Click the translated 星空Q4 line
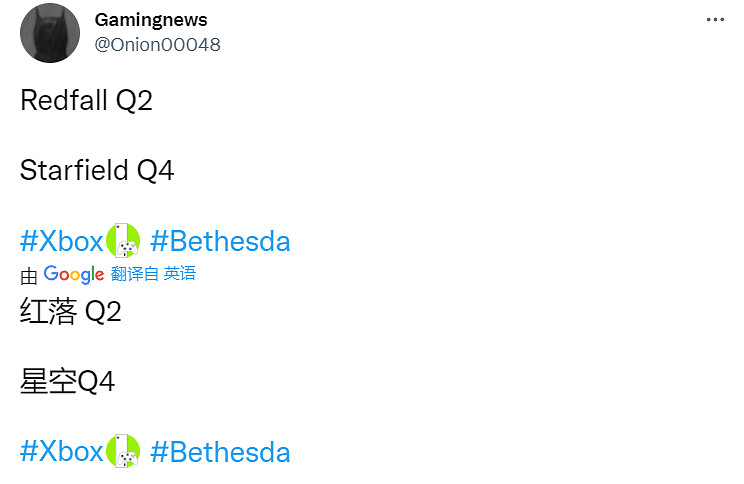Viewport: 744px width, 484px height. coord(68,382)
